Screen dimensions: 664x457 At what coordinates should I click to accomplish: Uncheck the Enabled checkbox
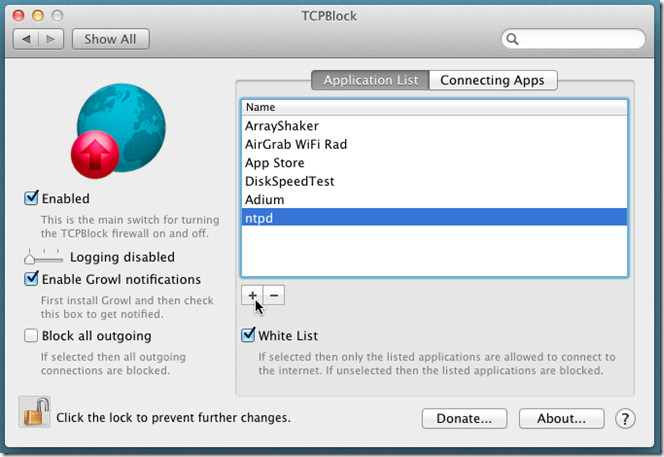[x=31, y=198]
